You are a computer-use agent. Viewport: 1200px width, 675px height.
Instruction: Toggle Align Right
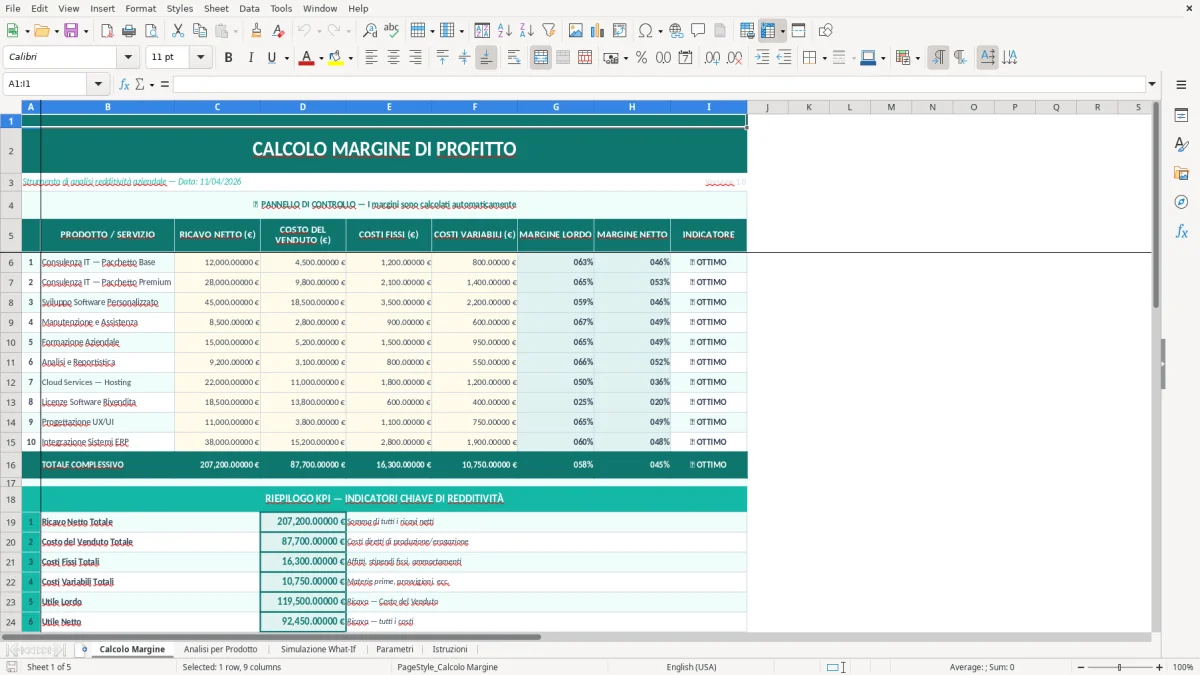415,58
